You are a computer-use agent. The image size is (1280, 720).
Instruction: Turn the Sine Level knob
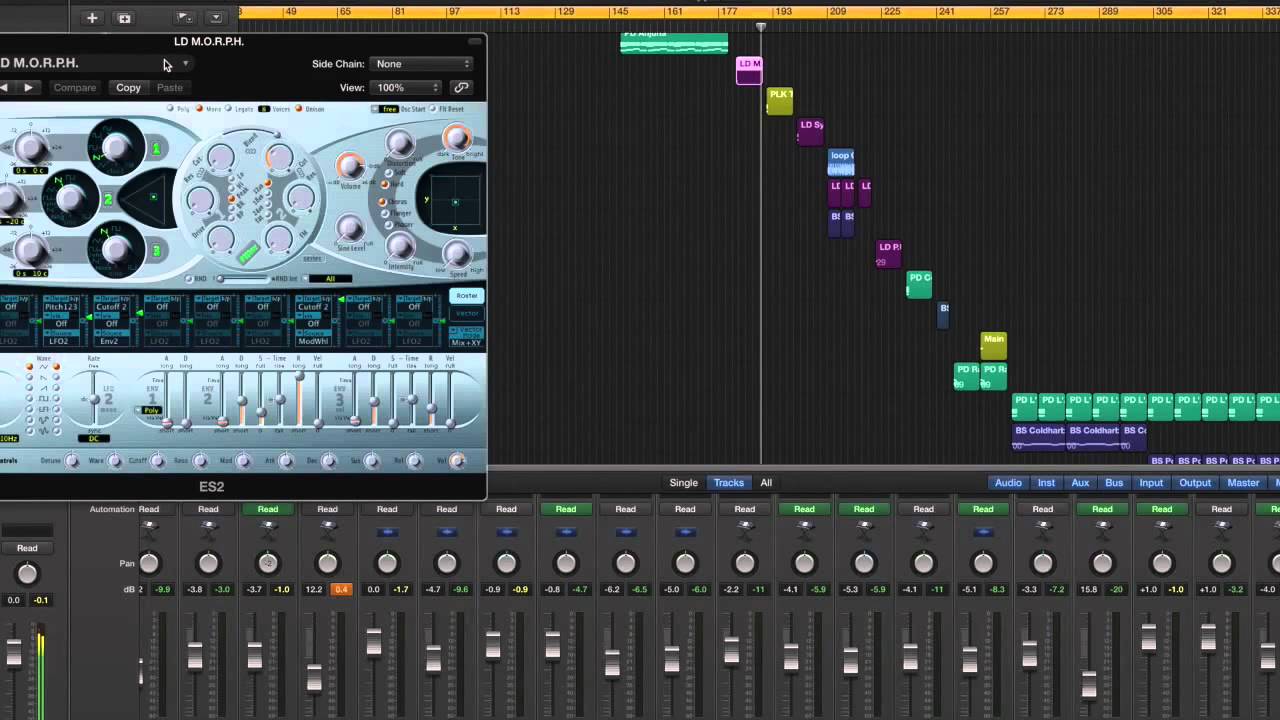click(350, 229)
